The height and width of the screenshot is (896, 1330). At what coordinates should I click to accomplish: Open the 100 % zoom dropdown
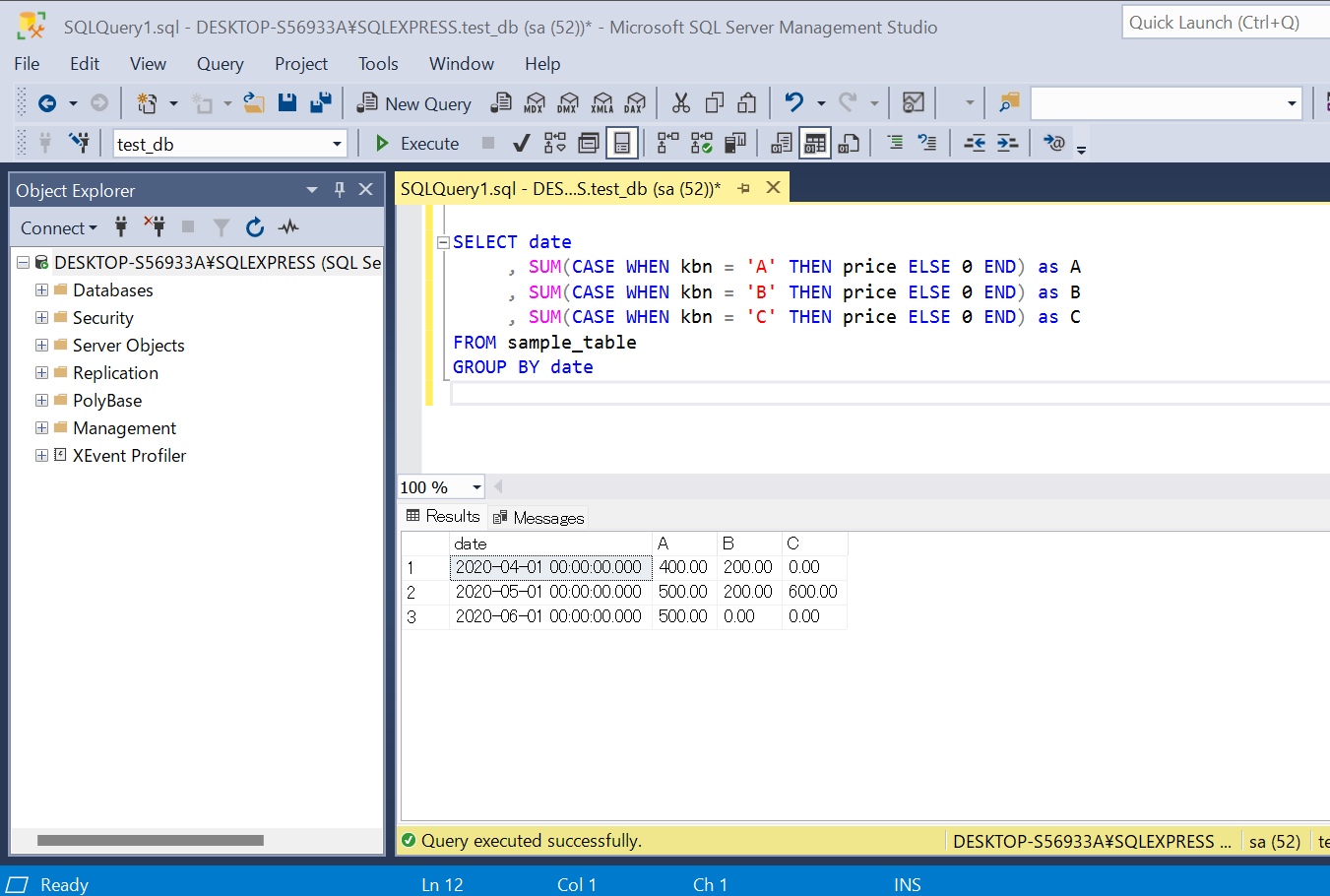476,487
